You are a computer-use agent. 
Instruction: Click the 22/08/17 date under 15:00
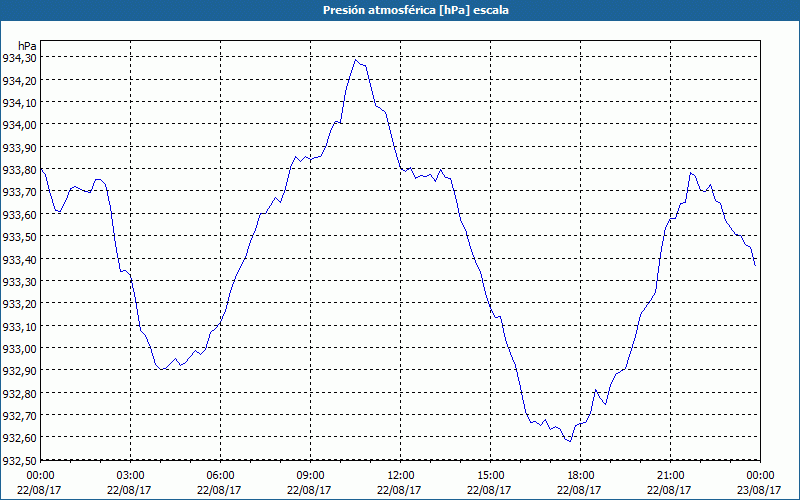click(x=489, y=490)
